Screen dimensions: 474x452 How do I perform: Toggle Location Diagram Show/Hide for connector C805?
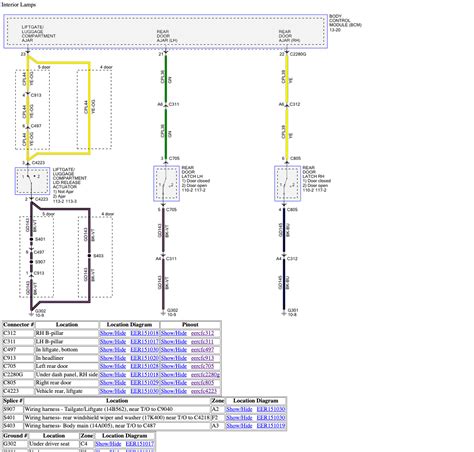pos(113,383)
